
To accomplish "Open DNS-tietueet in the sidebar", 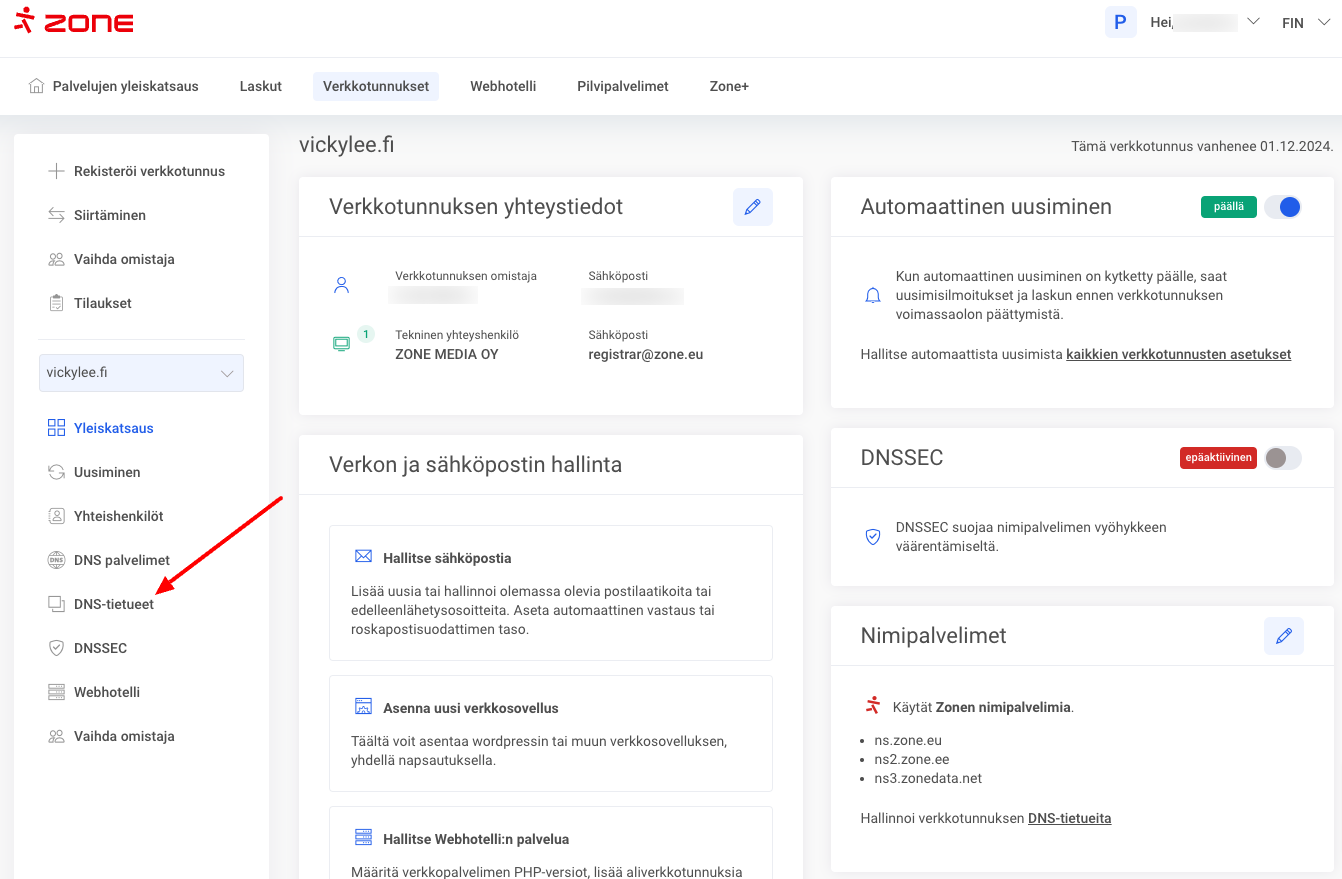I will point(113,604).
